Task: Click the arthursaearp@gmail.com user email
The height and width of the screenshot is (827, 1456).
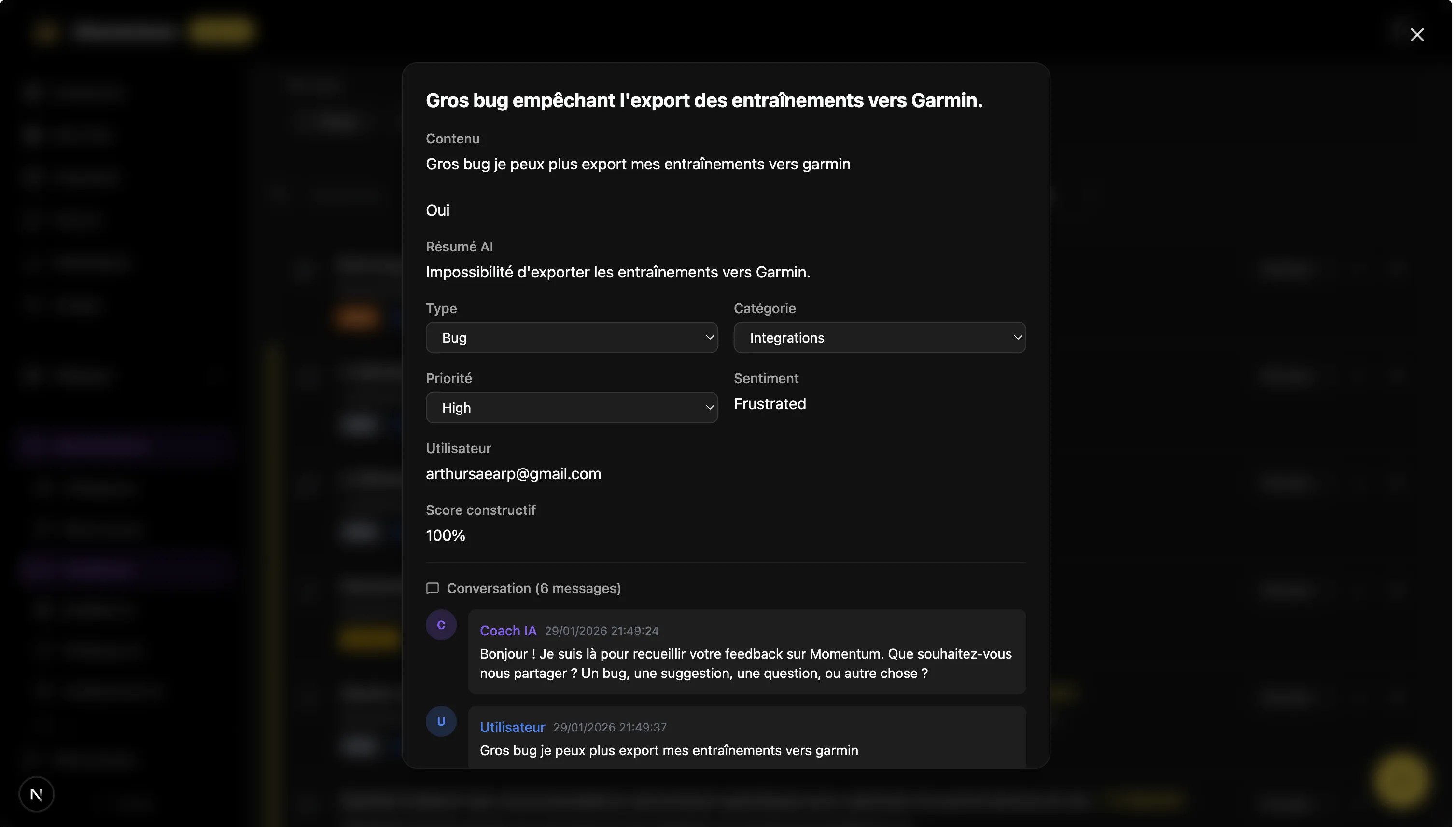Action: (x=514, y=475)
